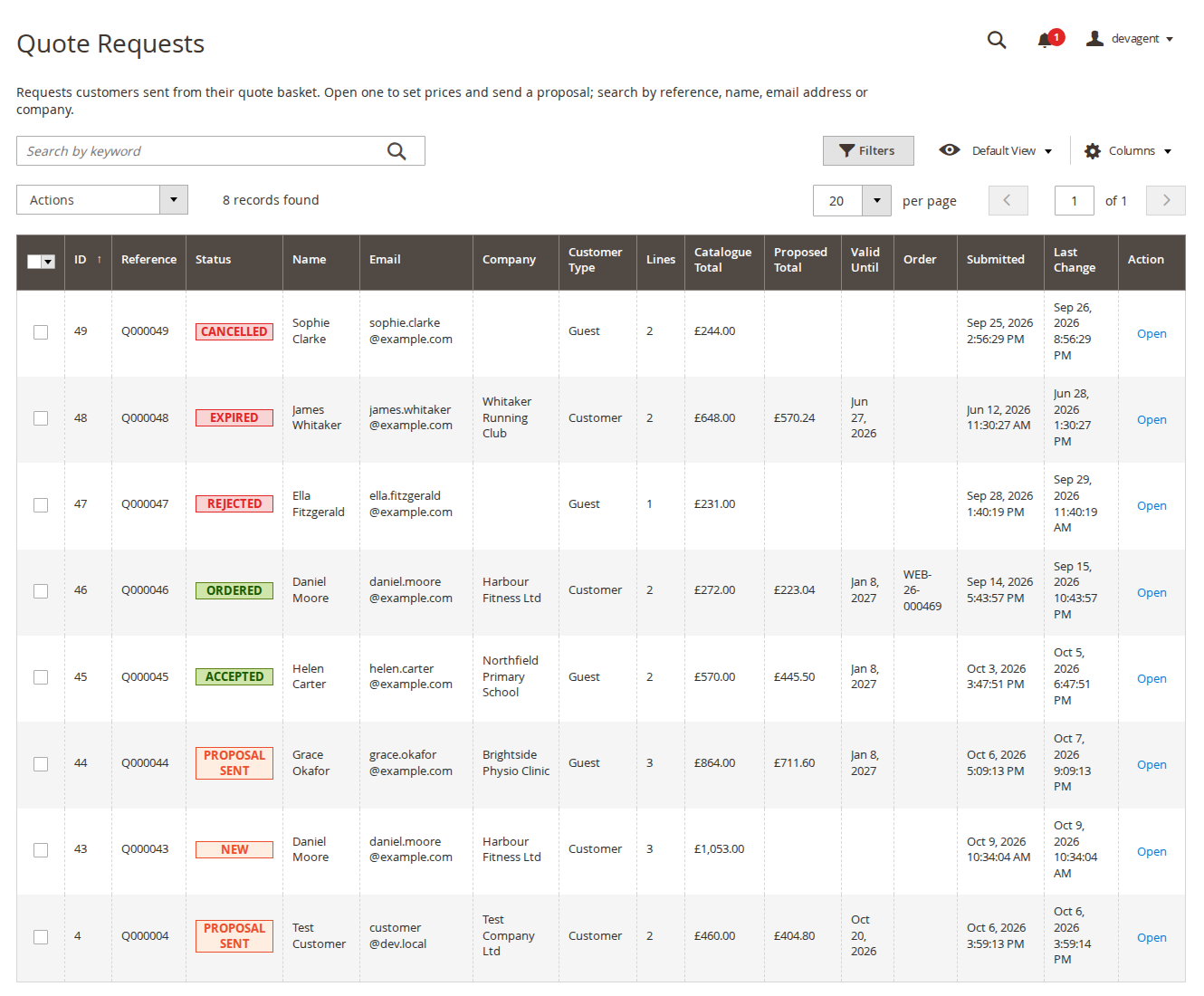Select checkbox for quote Q000049
The image size is (1204, 996).
(41, 332)
